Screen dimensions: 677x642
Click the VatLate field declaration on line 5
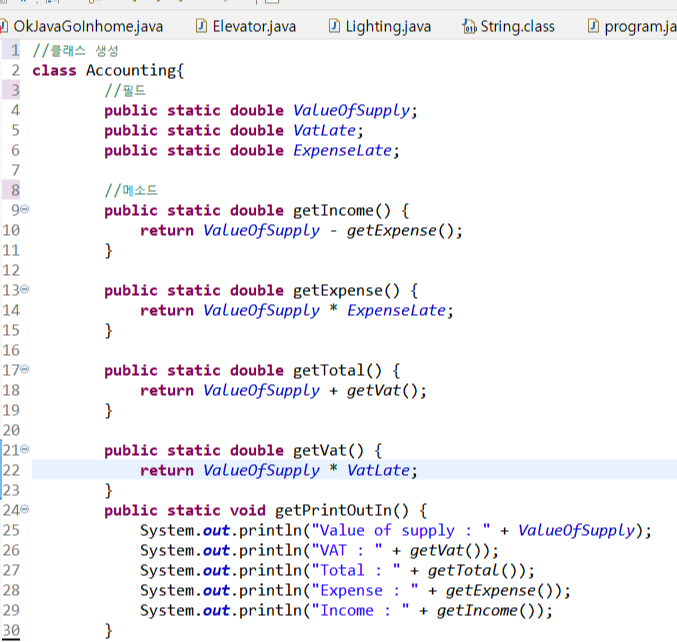(325, 130)
